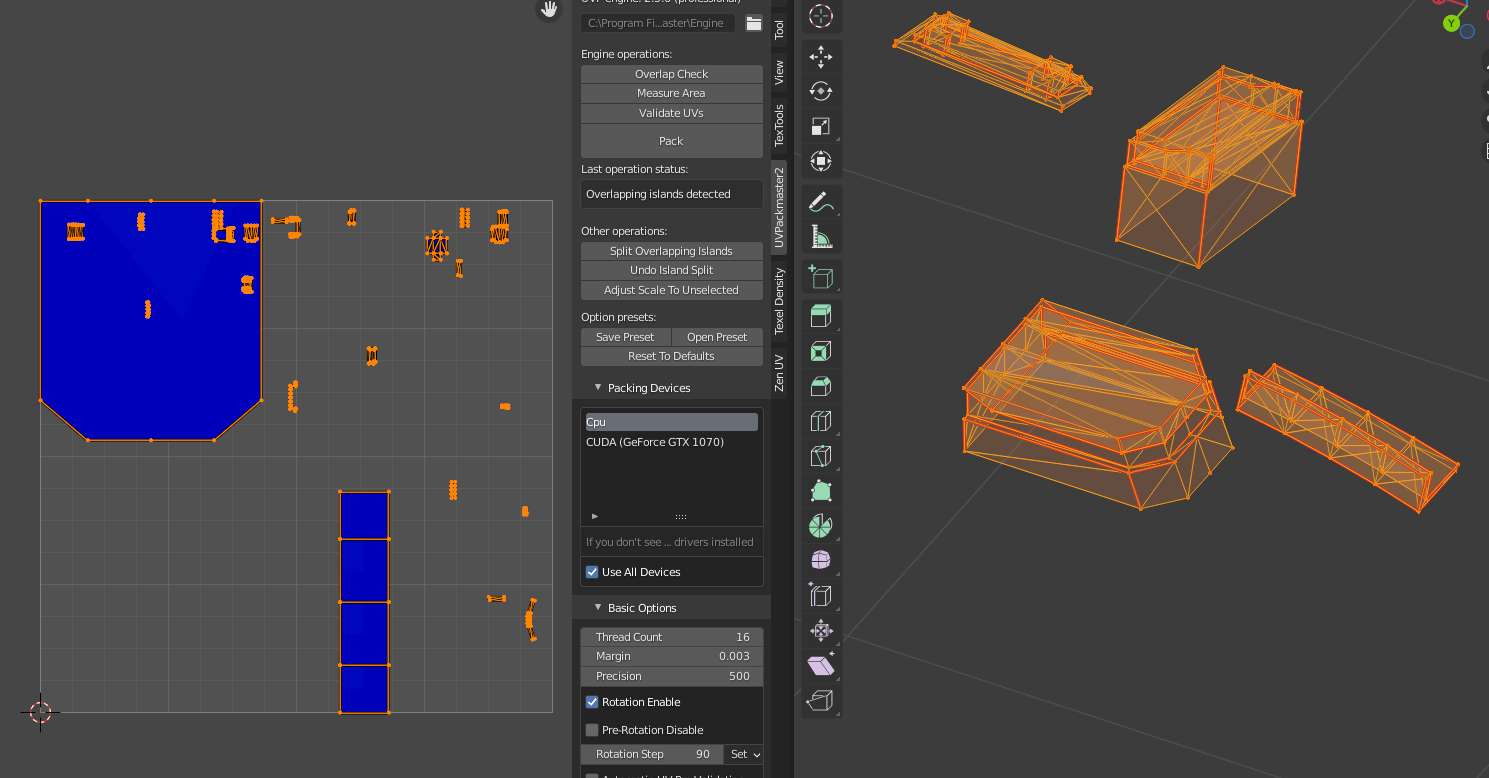Click the Pack button

(x=671, y=141)
